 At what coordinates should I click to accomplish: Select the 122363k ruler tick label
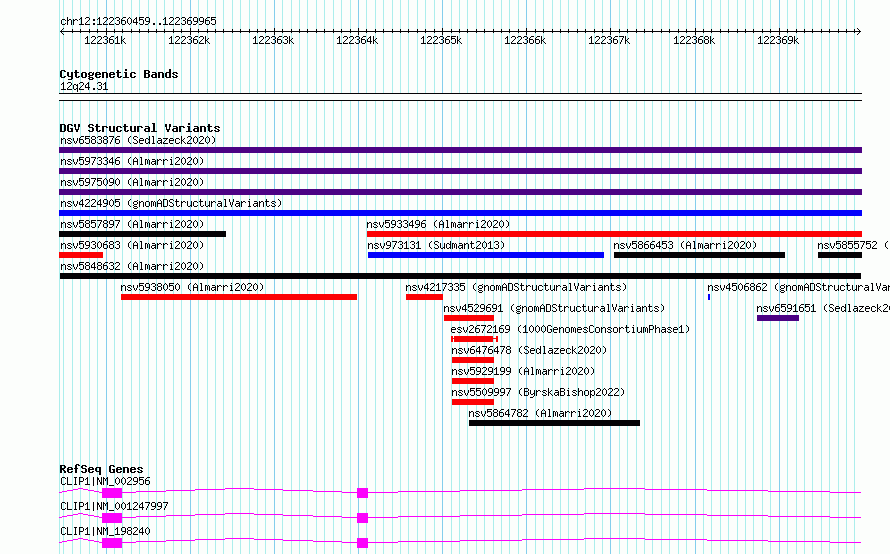273,40
